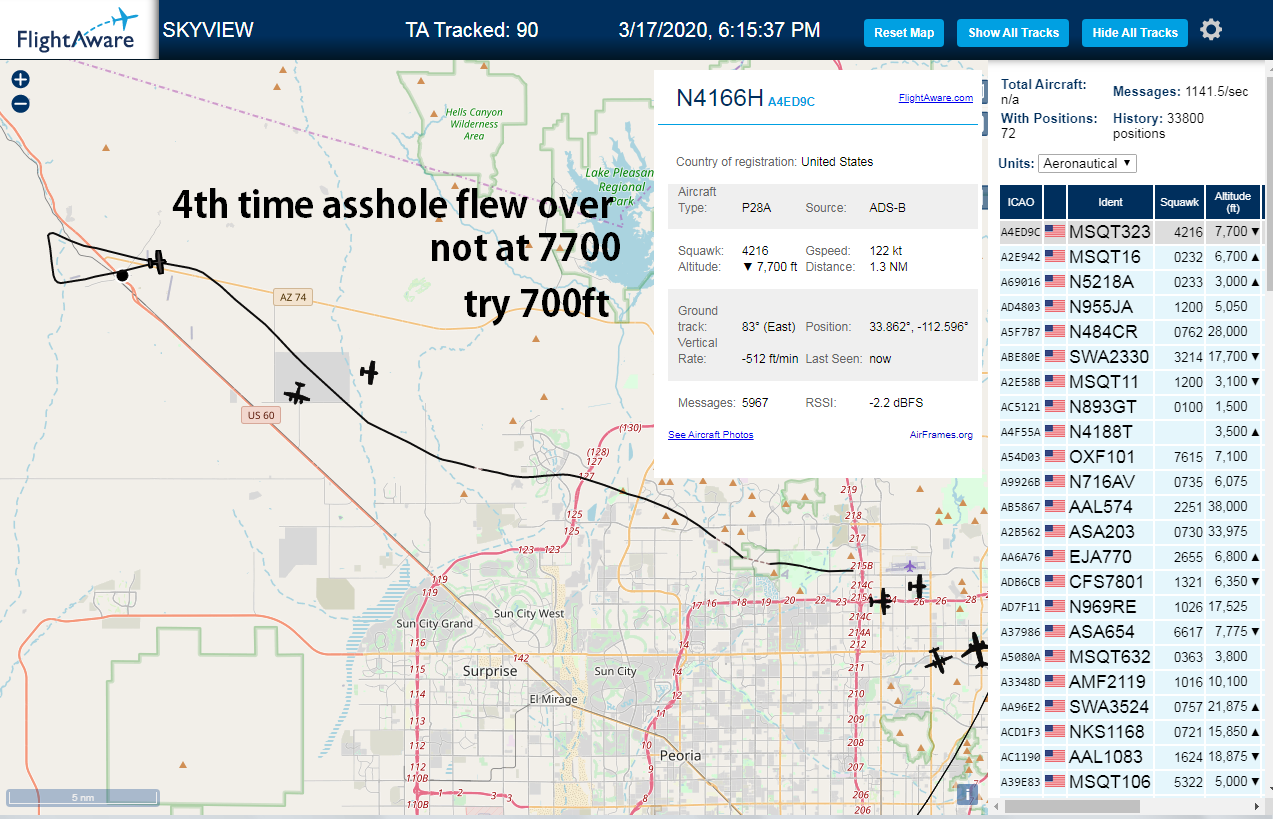Select the MSQT11 row
Screen dimensions: 1273x819
[1130, 381]
